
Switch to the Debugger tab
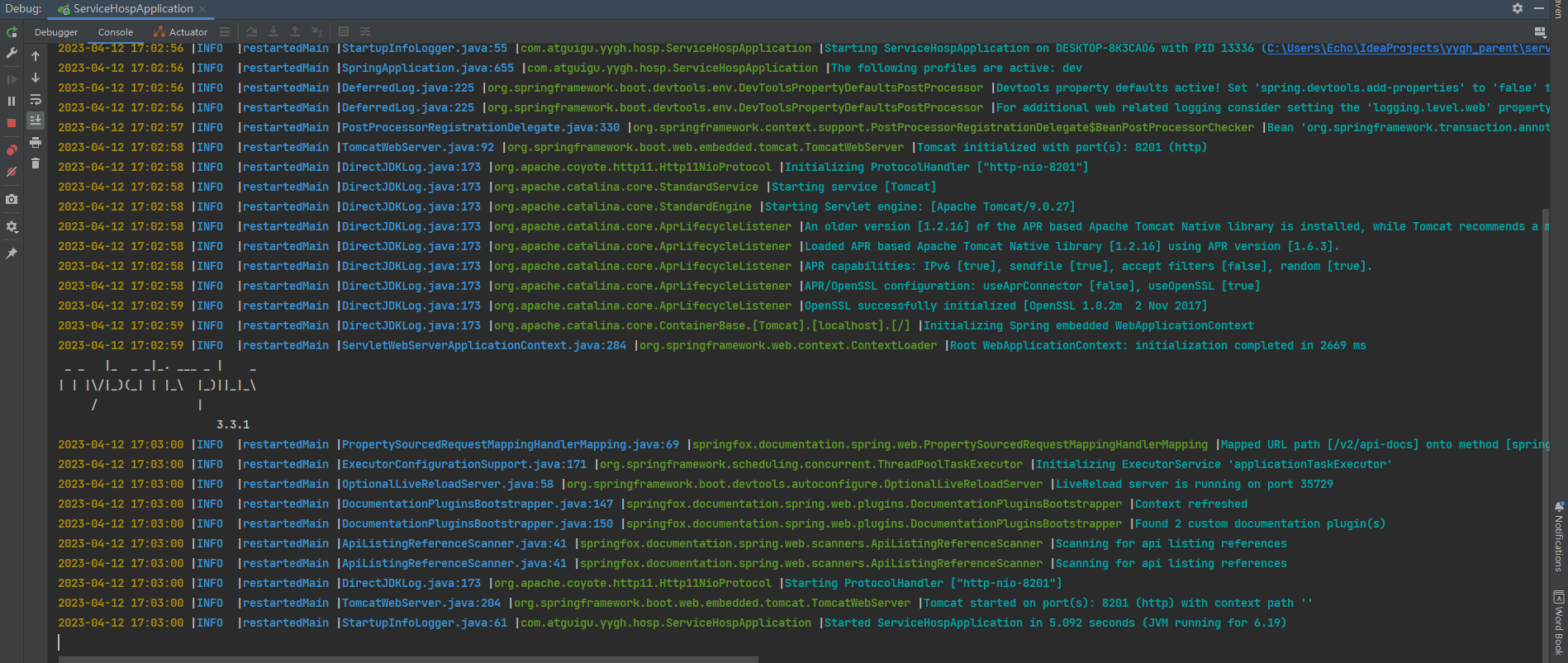click(x=56, y=32)
